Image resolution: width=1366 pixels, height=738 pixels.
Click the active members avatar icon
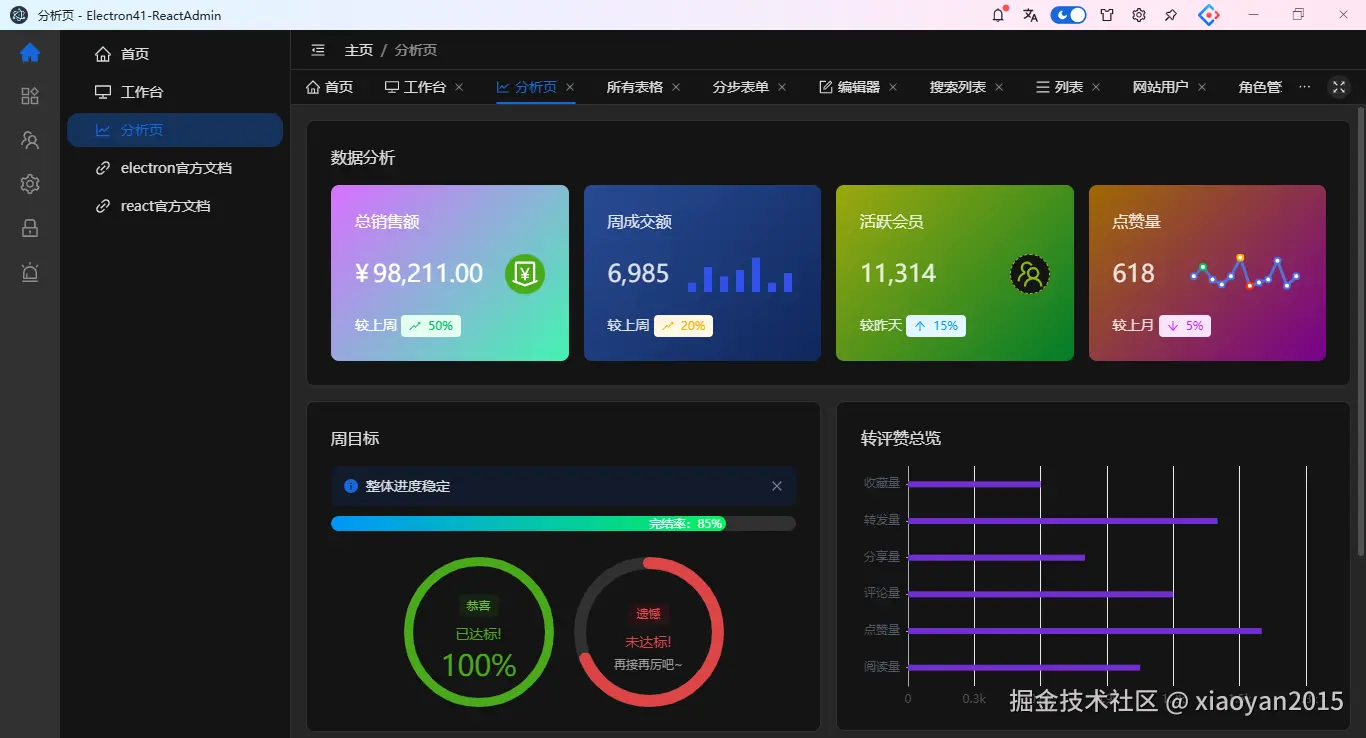coord(1030,274)
